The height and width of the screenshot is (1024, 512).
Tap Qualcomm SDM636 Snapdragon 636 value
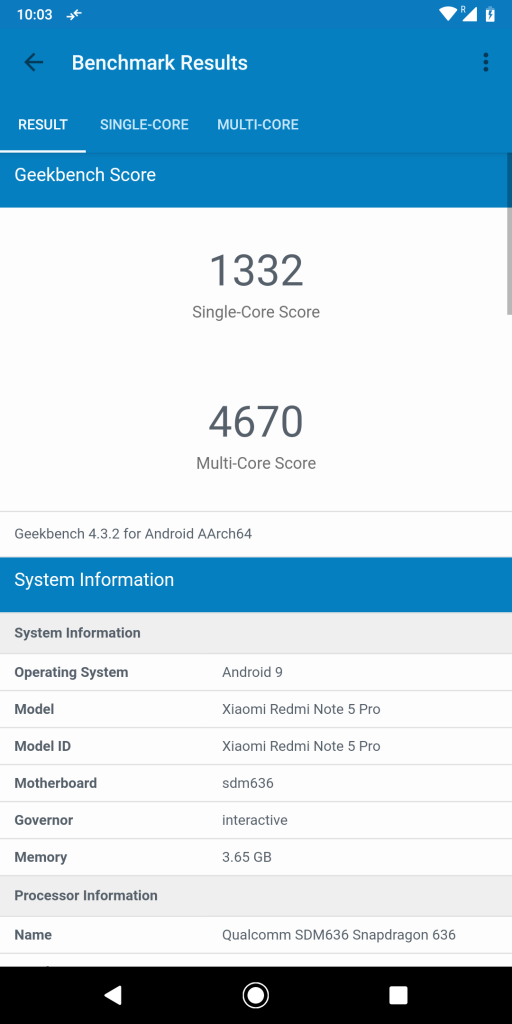tap(339, 935)
